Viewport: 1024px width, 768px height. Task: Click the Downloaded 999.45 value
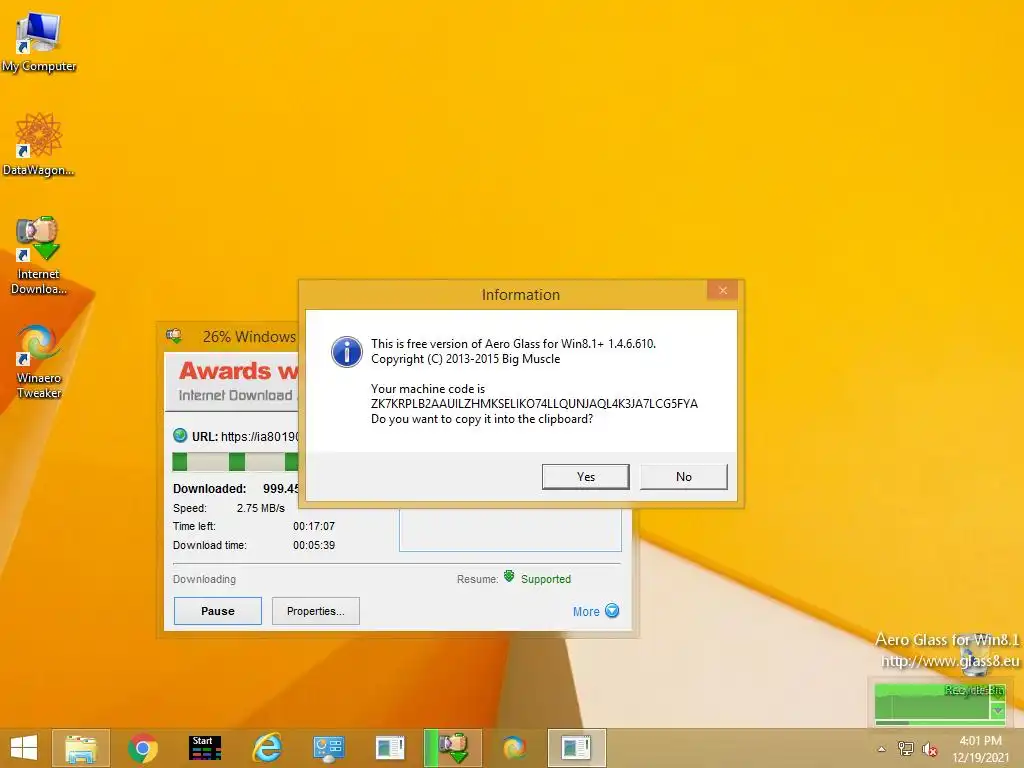(281, 488)
